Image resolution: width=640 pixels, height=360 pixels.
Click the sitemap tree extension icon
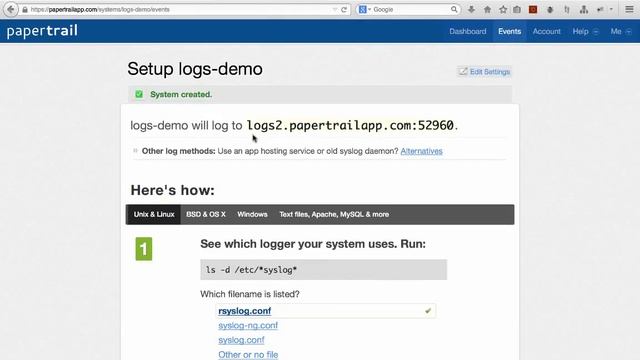584,9
